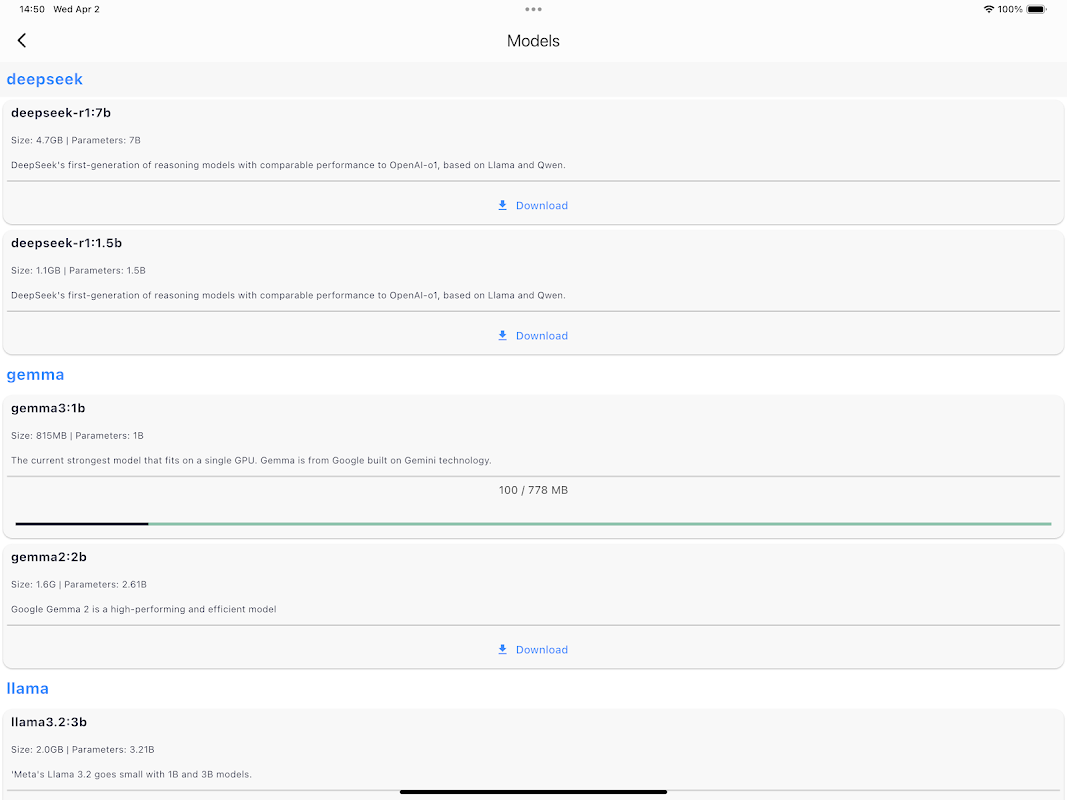Tap the Models page title

pos(533,41)
